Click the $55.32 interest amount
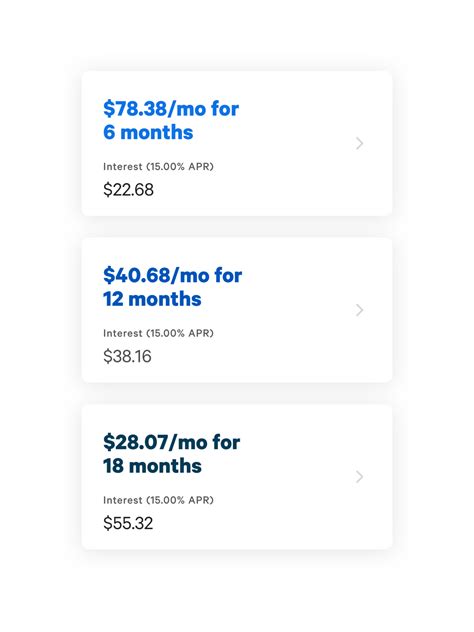 click(128, 523)
